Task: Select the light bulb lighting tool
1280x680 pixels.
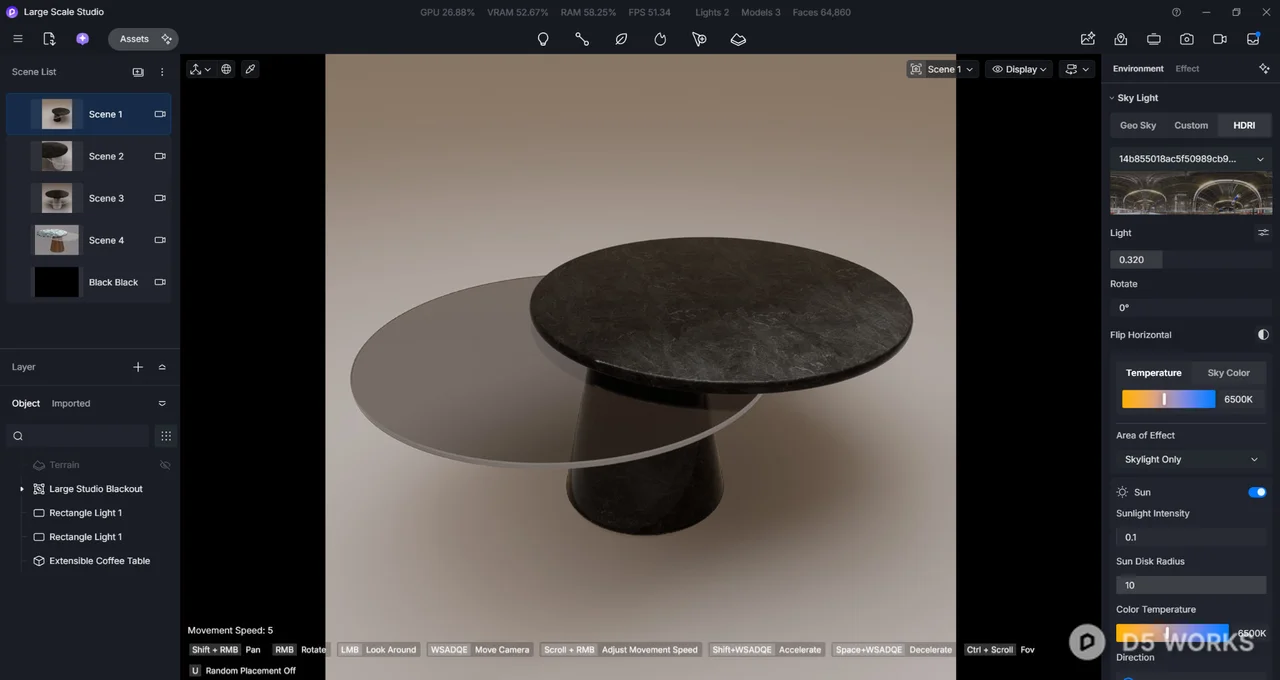Action: 543,39
